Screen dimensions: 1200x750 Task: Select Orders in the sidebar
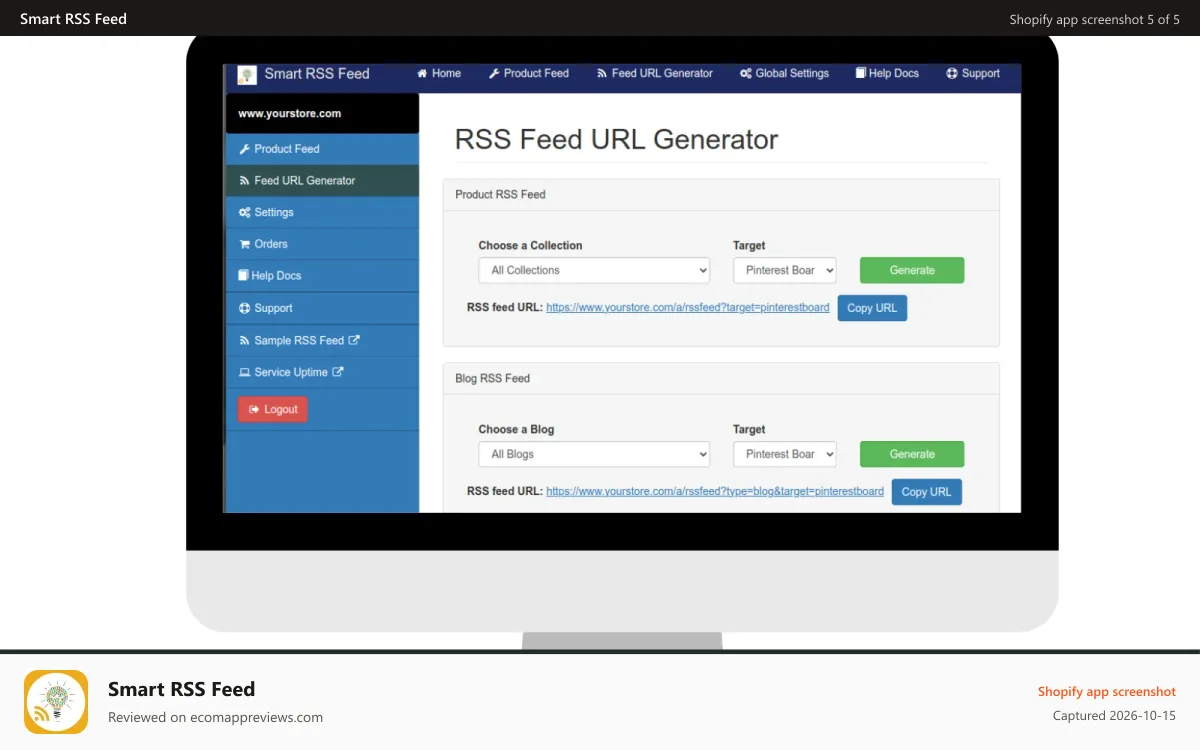pyautogui.click(x=322, y=244)
